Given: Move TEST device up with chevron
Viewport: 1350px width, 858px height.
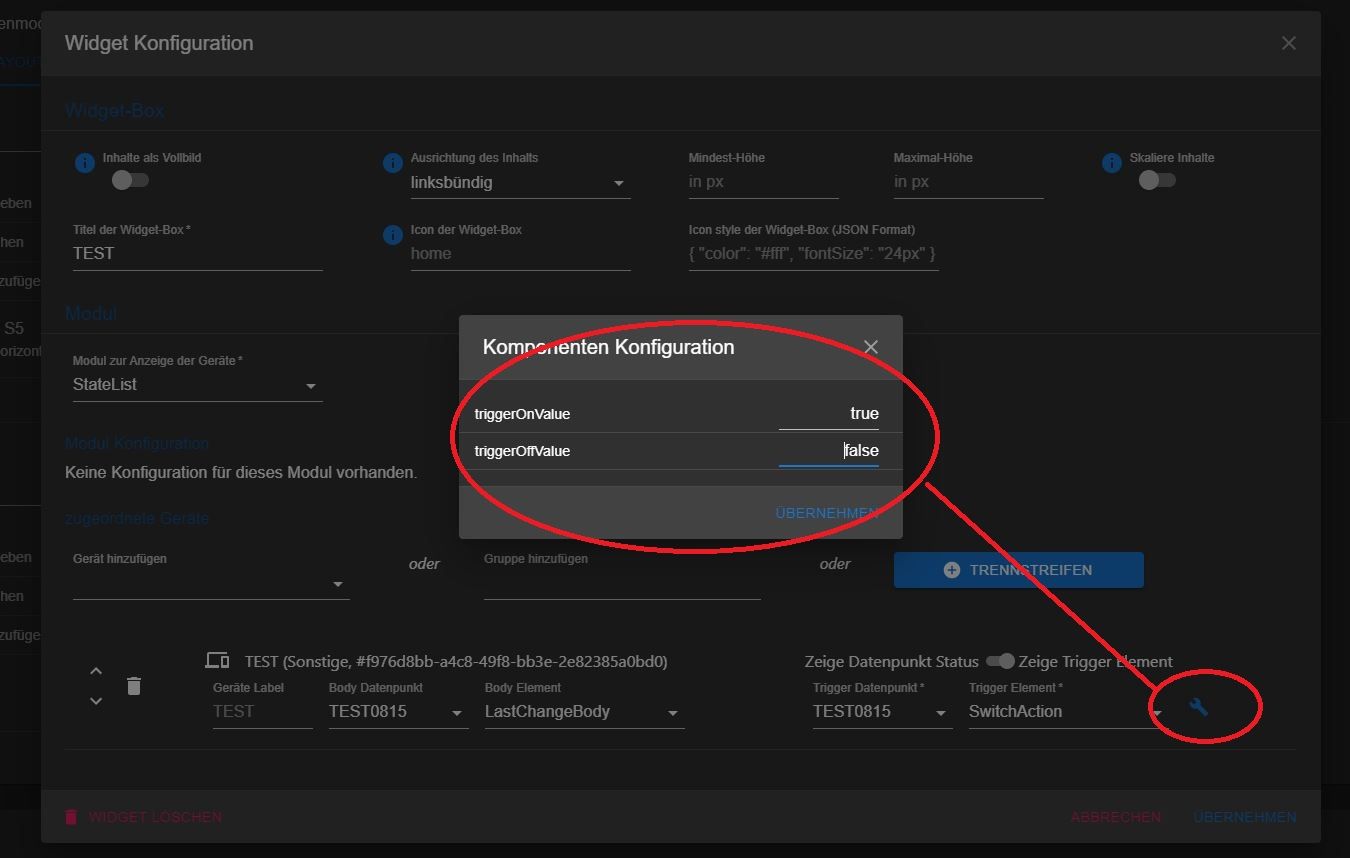Looking at the screenshot, I should tap(96, 671).
